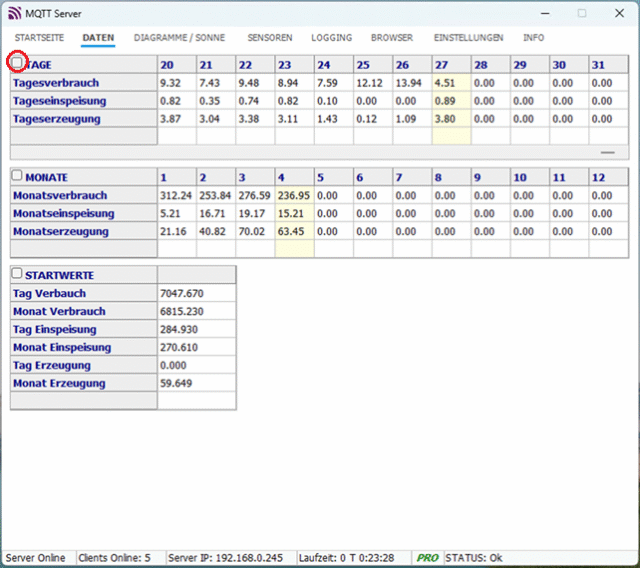This screenshot has height=568, width=640.
Task: Click the horizontal scrollbar under the TAGE table
Action: (x=320, y=153)
